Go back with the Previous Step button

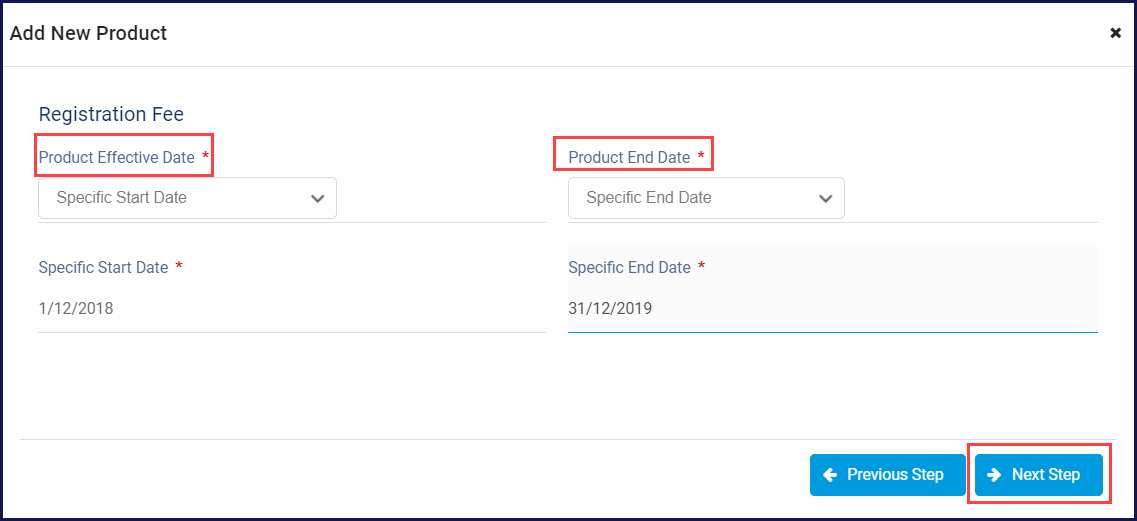click(x=888, y=475)
